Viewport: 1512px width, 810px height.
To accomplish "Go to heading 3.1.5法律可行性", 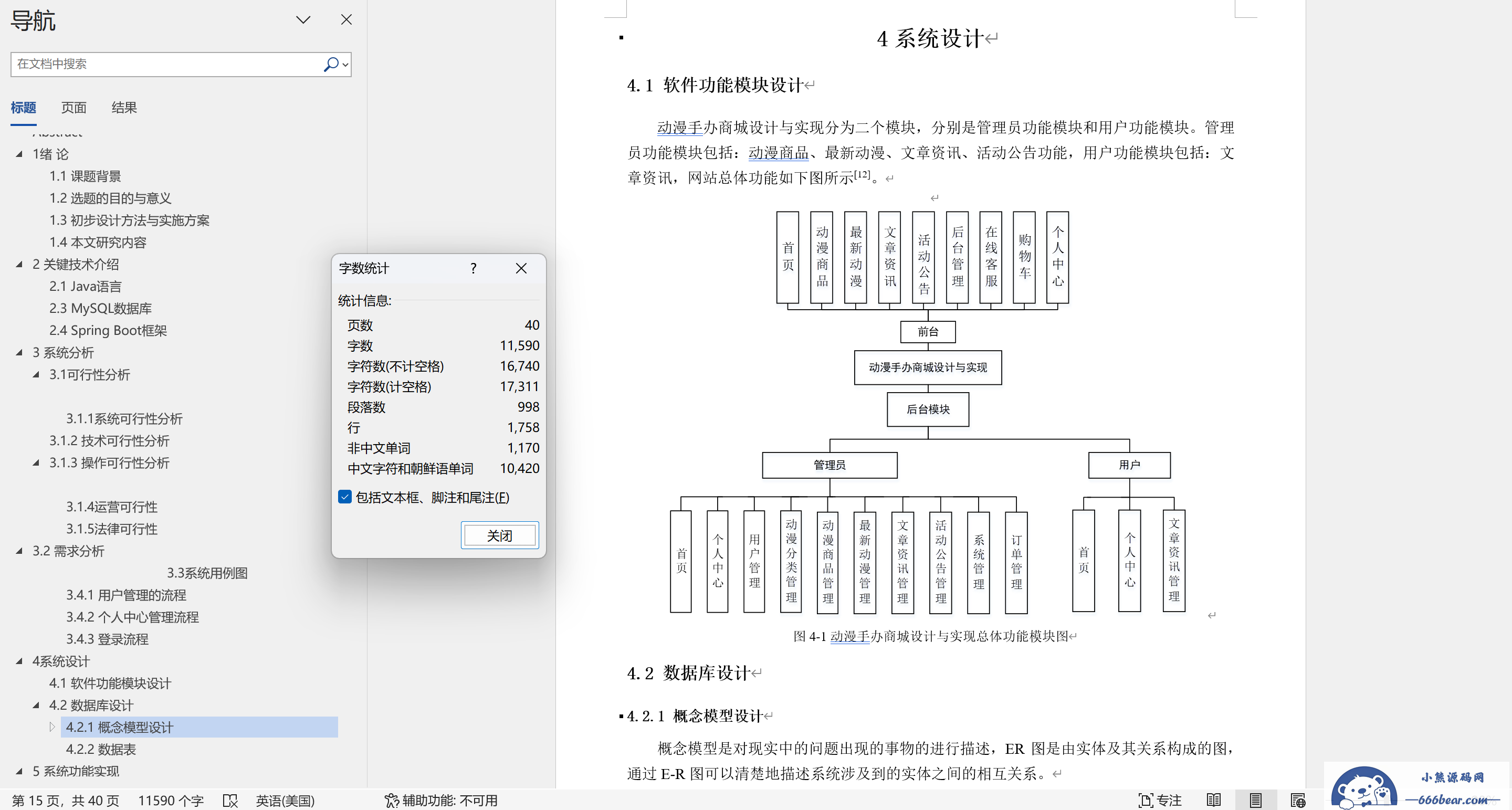I will (111, 529).
